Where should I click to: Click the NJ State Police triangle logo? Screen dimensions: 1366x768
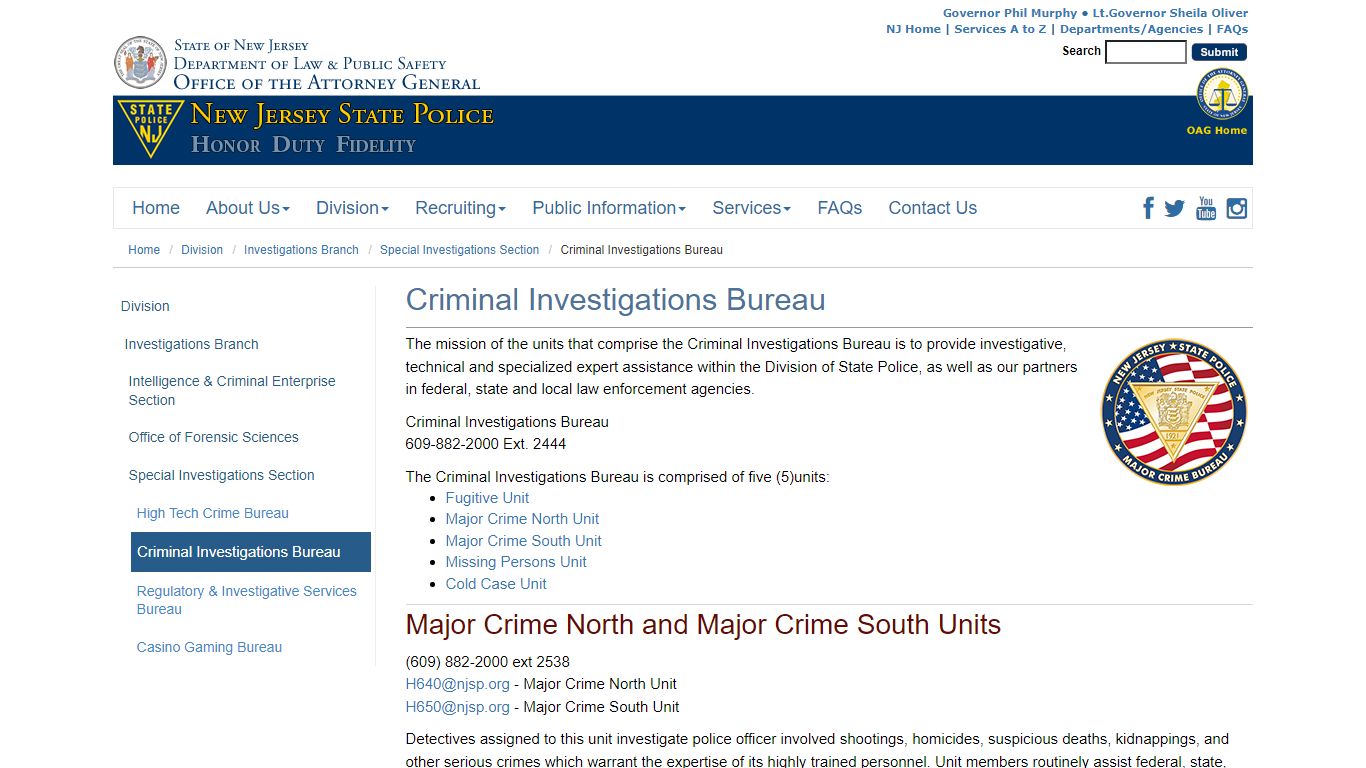(x=151, y=129)
